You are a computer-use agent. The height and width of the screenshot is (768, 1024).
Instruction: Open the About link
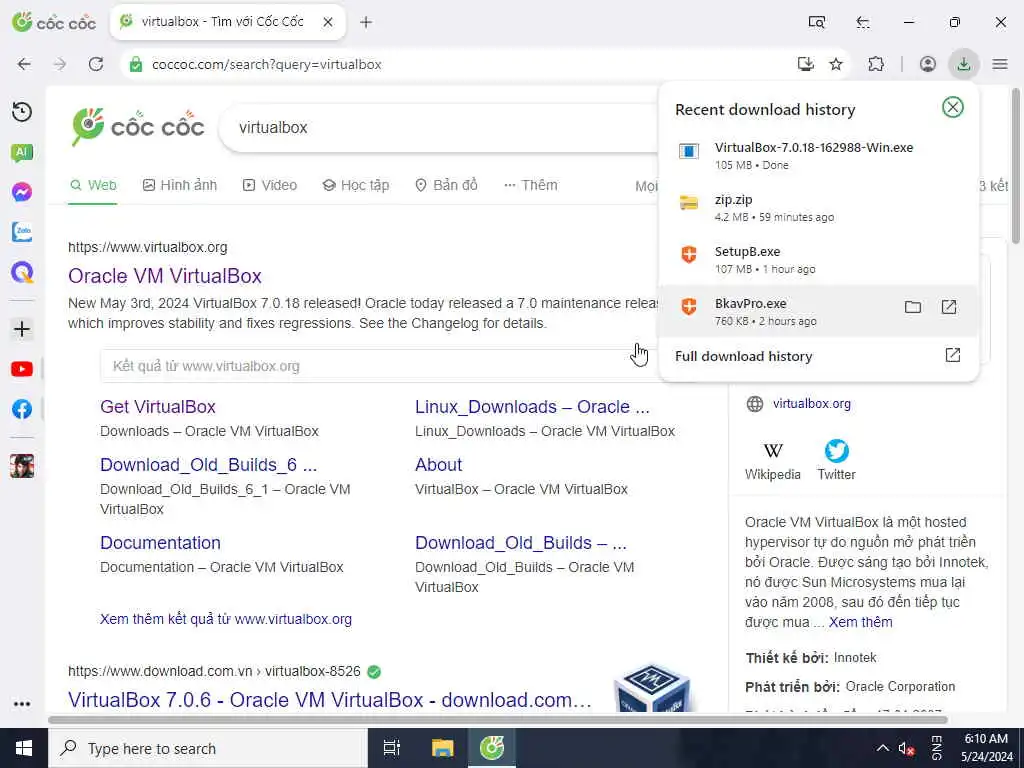(438, 465)
